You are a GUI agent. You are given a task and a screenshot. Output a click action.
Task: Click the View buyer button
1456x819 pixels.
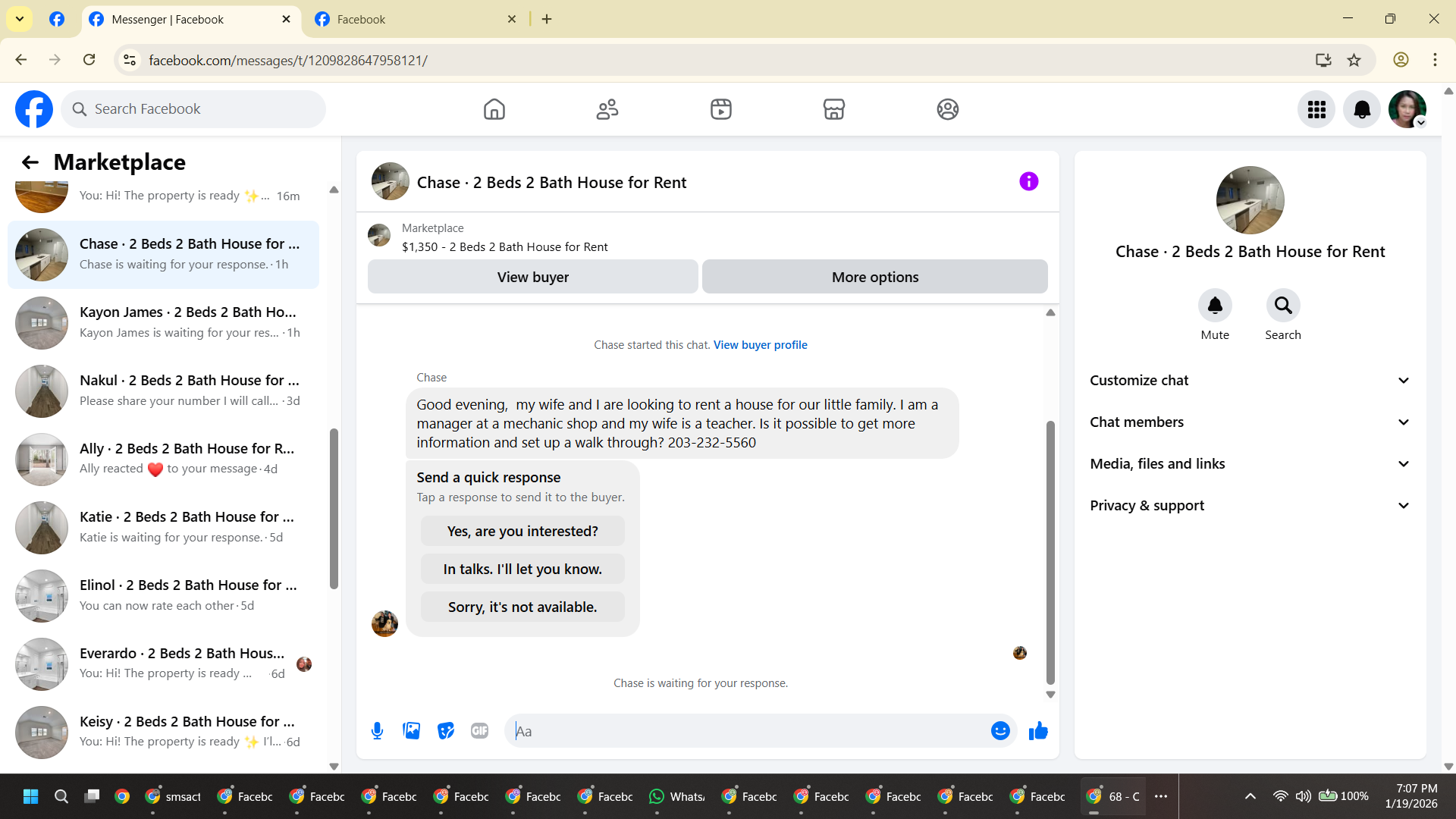(x=532, y=278)
